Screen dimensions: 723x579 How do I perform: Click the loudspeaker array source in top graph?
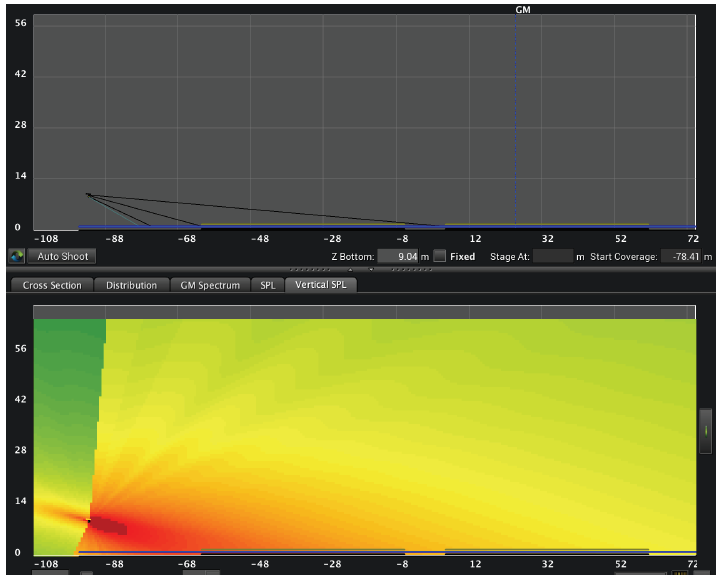88,194
